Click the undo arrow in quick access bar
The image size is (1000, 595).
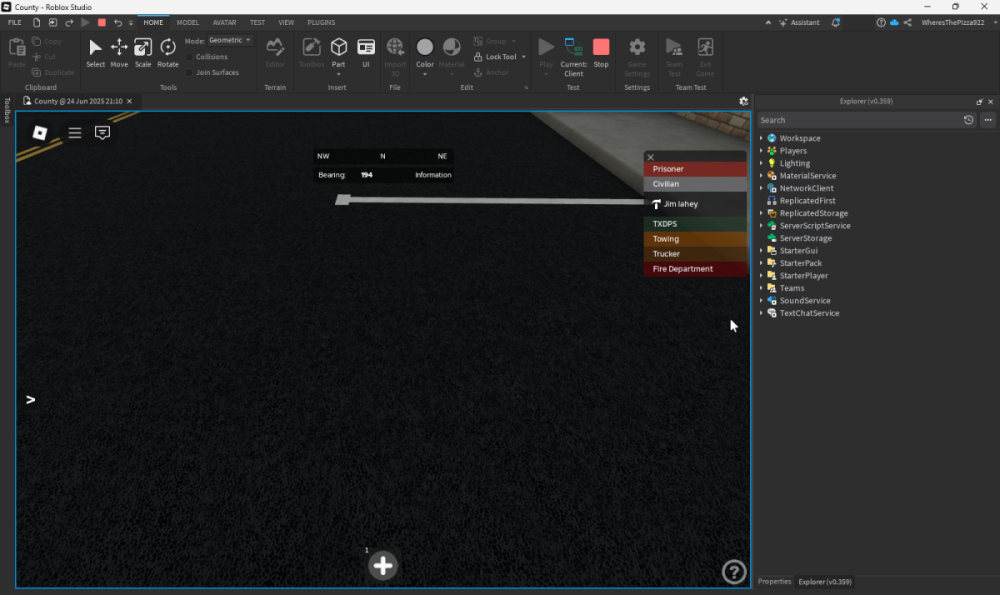point(118,22)
